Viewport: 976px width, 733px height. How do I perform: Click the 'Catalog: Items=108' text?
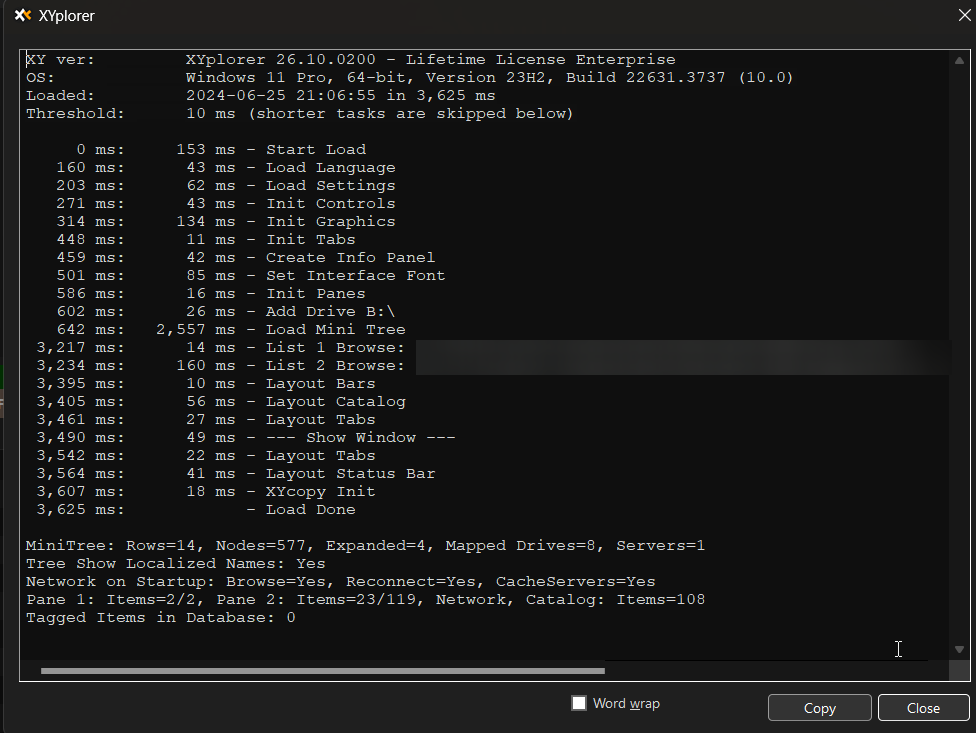615,600
